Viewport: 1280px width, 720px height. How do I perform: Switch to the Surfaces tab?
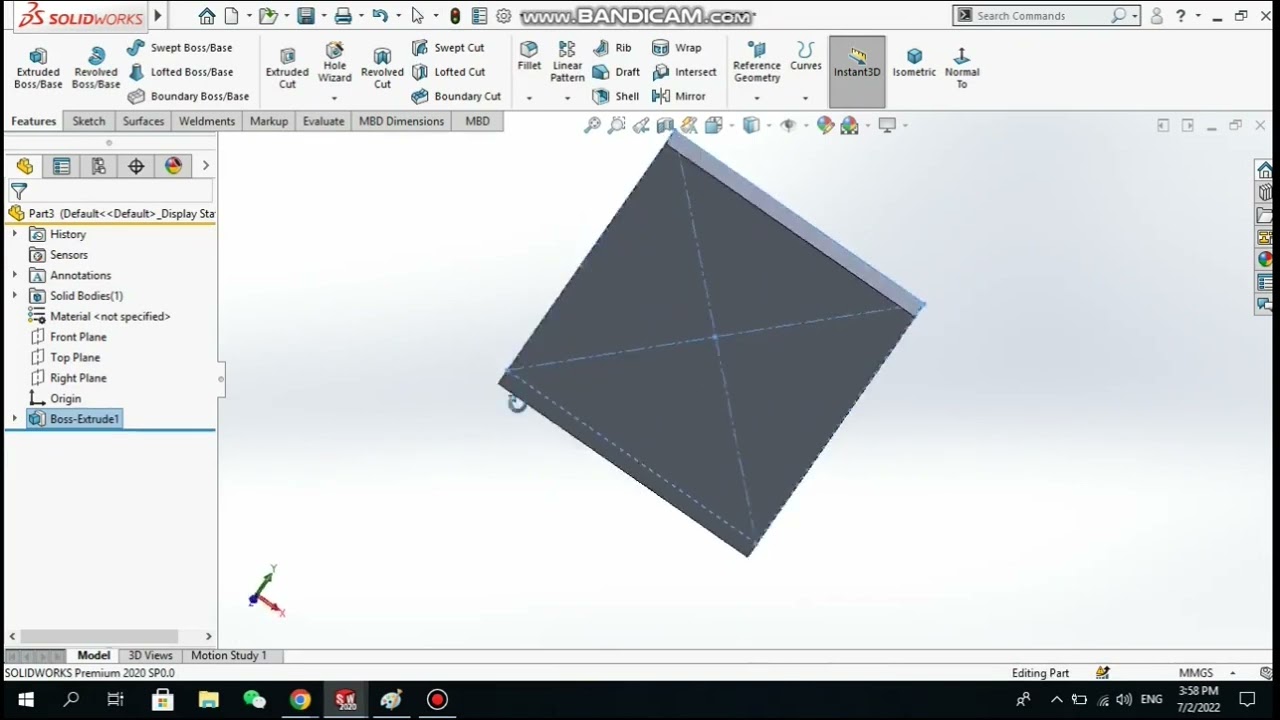pos(143,121)
